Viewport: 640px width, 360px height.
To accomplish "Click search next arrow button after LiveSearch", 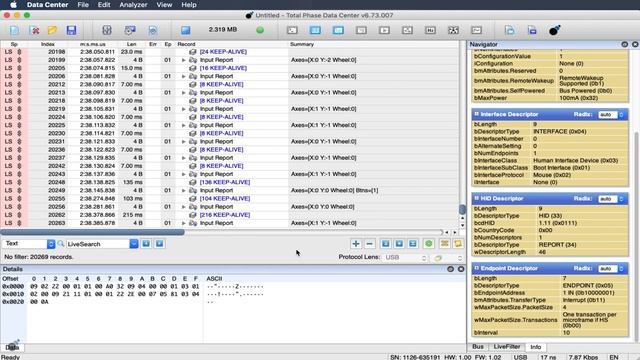I will tap(160, 244).
